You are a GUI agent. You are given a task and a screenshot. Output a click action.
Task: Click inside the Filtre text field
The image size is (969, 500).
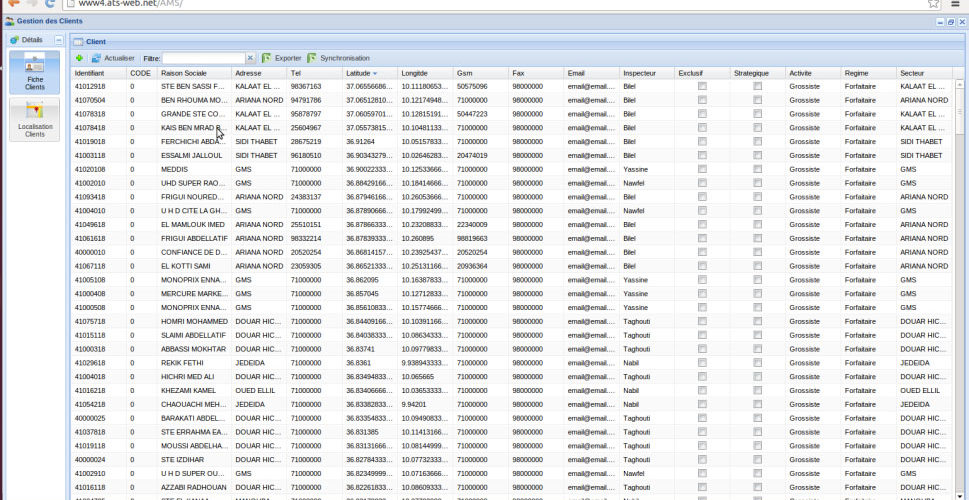(x=203, y=58)
